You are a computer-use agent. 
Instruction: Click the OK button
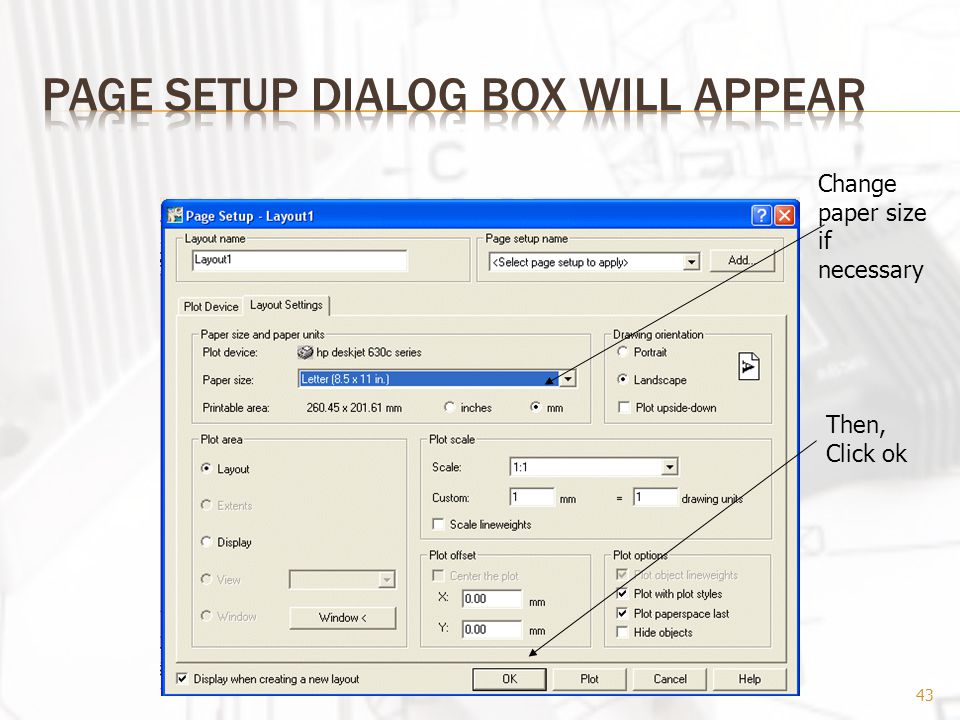[x=509, y=678]
